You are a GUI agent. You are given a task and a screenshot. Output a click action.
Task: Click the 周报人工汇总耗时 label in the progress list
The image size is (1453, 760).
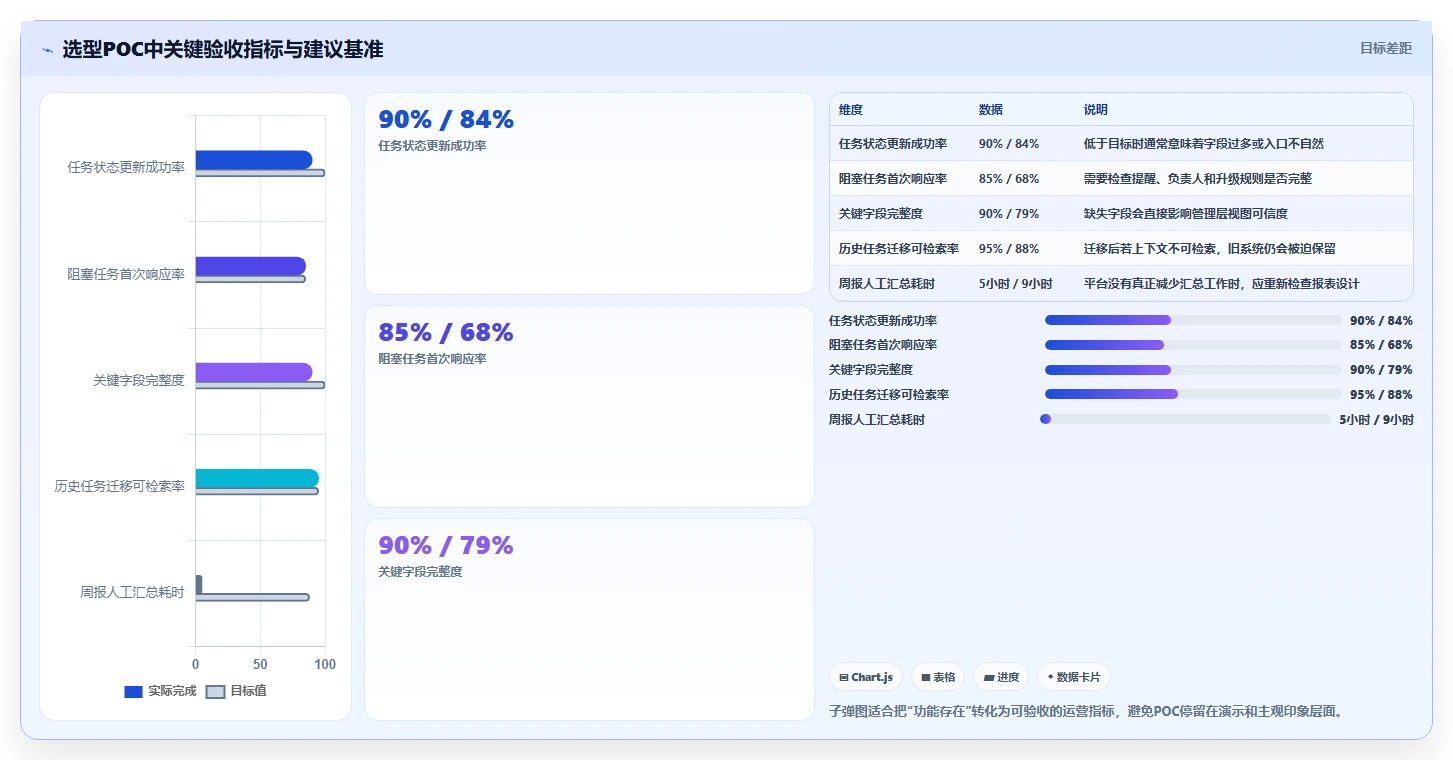(x=877, y=420)
